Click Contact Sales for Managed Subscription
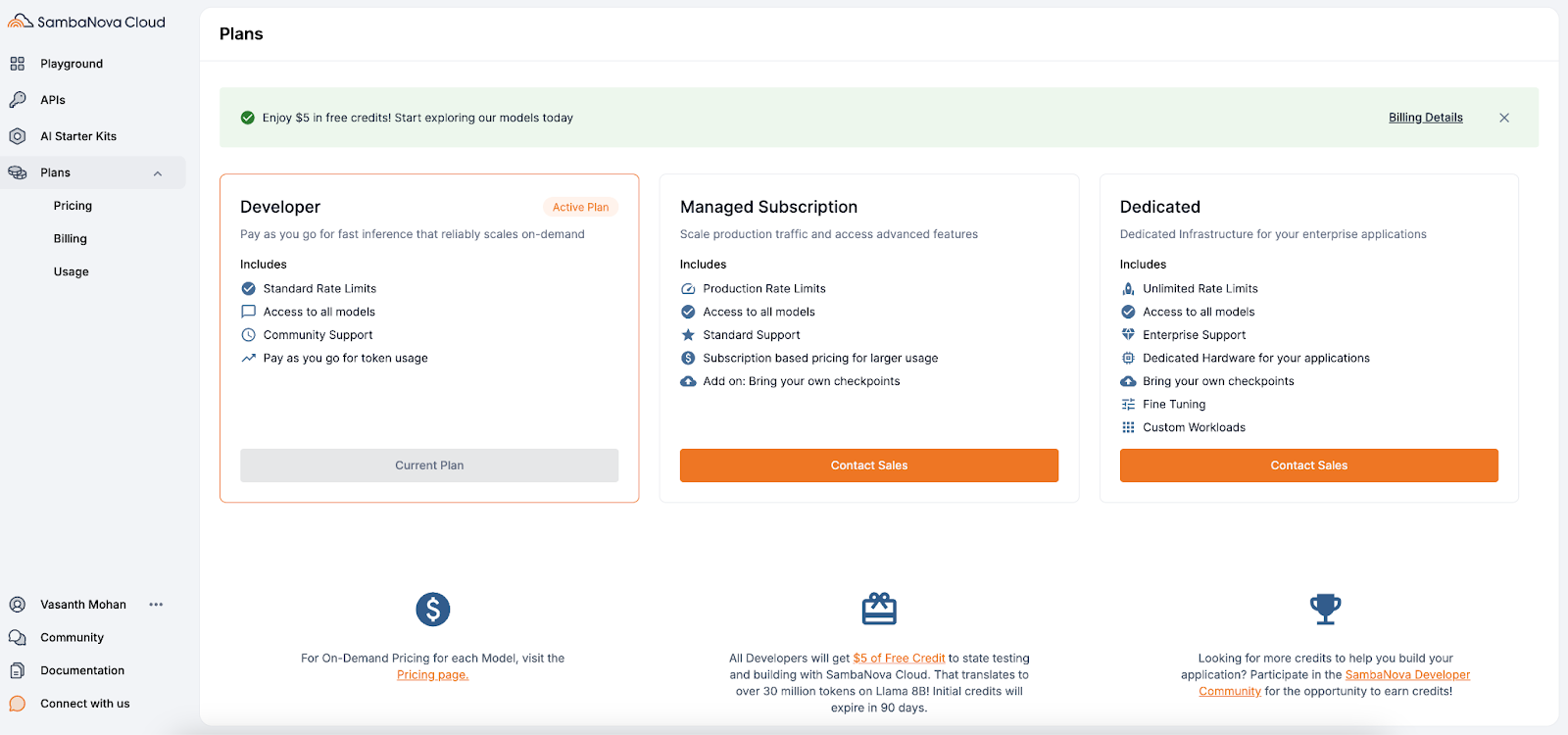1568x735 pixels. point(868,465)
